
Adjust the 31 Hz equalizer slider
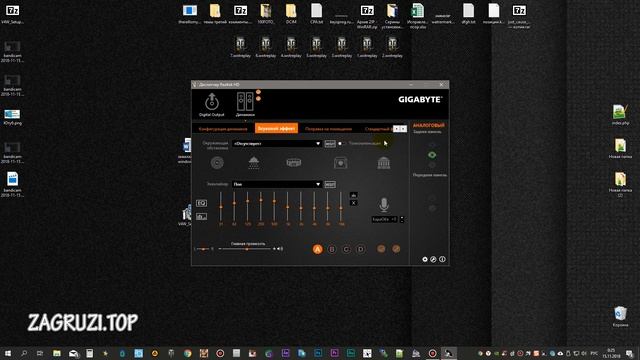coord(221,207)
